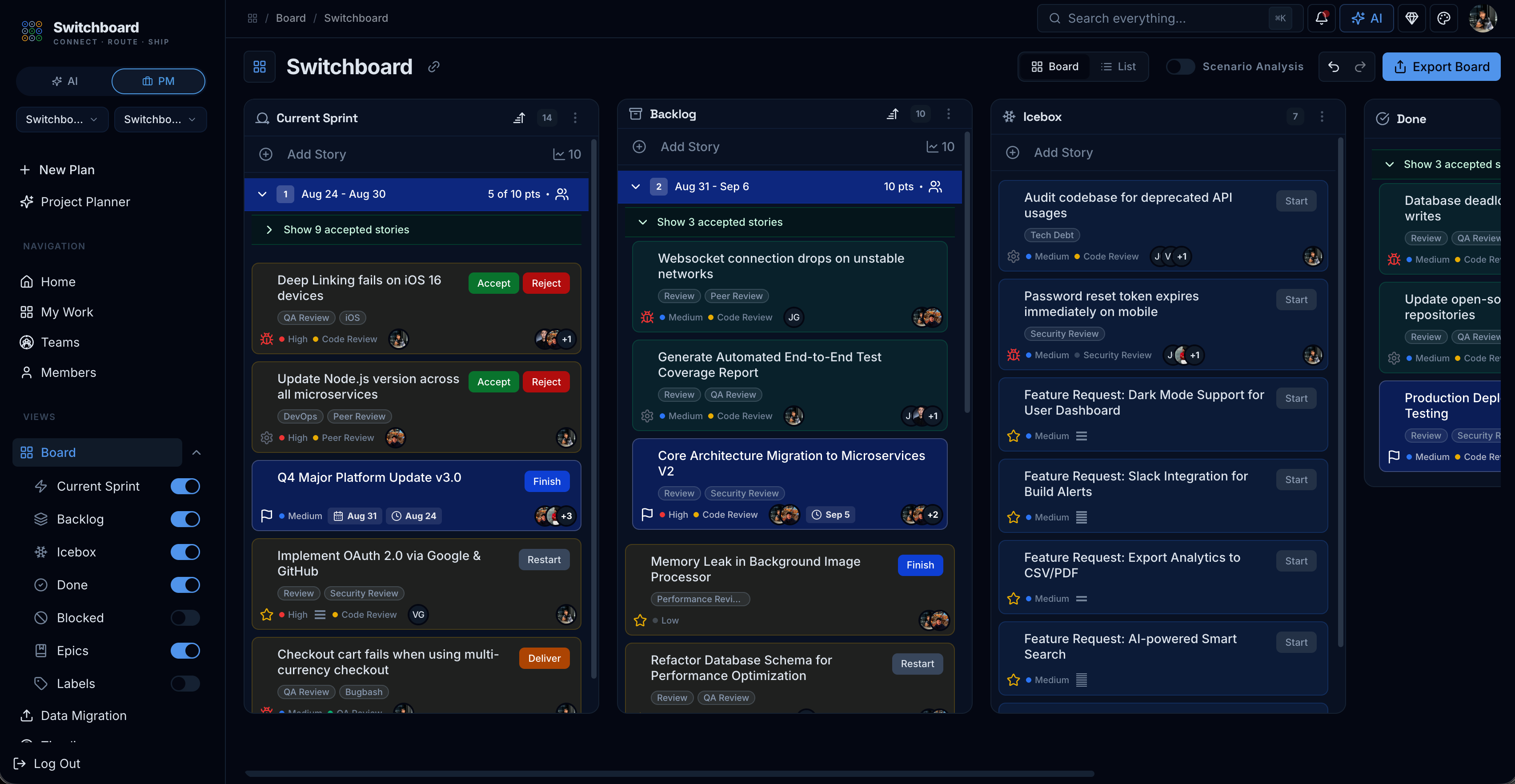This screenshot has height=784, width=1515.
Task: Click the diamond premium icon
Action: (x=1411, y=18)
